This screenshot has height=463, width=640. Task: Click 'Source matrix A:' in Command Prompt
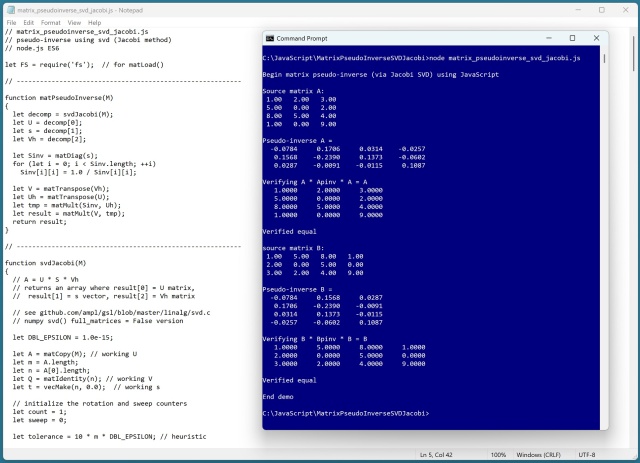point(293,91)
